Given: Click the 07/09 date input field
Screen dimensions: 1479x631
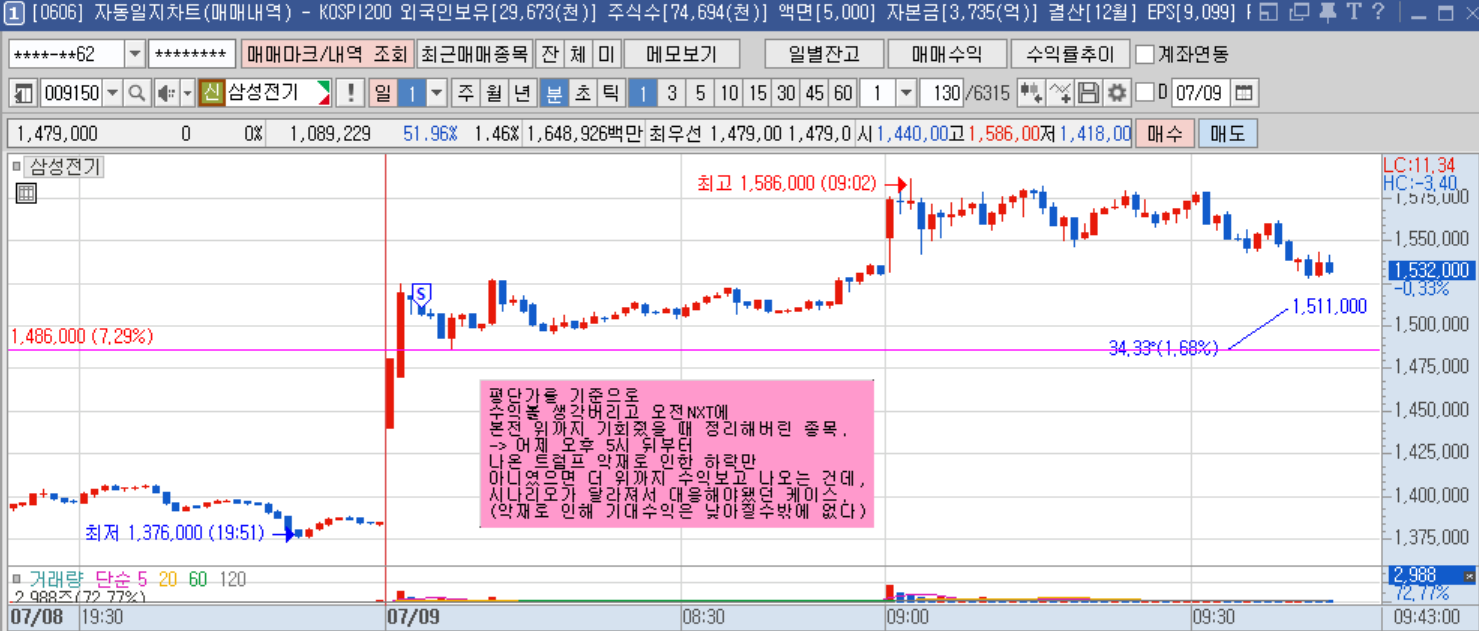Looking at the screenshot, I should coord(1199,93).
